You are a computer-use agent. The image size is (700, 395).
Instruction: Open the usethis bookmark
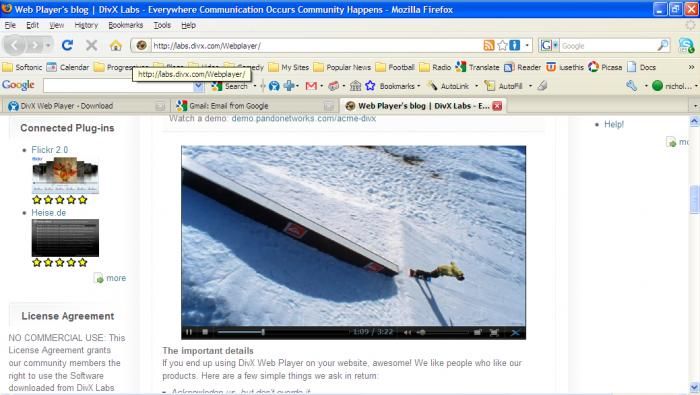click(565, 67)
